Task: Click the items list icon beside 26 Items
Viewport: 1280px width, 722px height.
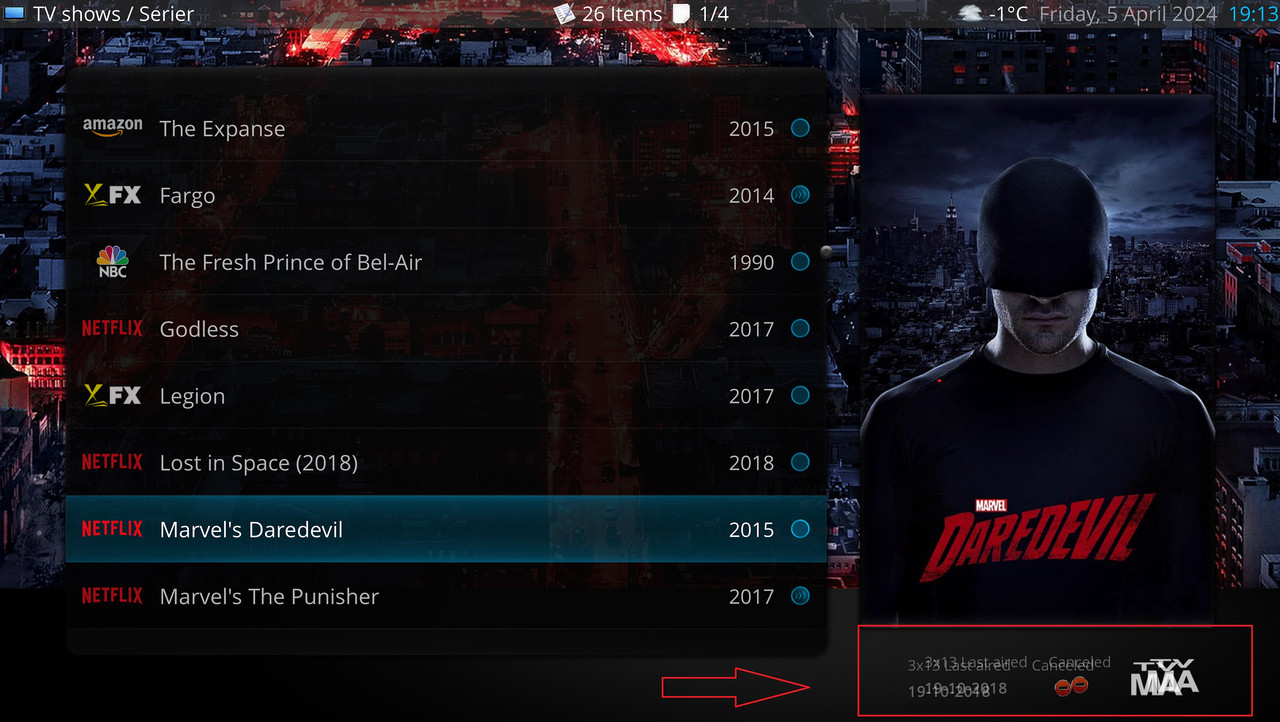Action: [565, 14]
